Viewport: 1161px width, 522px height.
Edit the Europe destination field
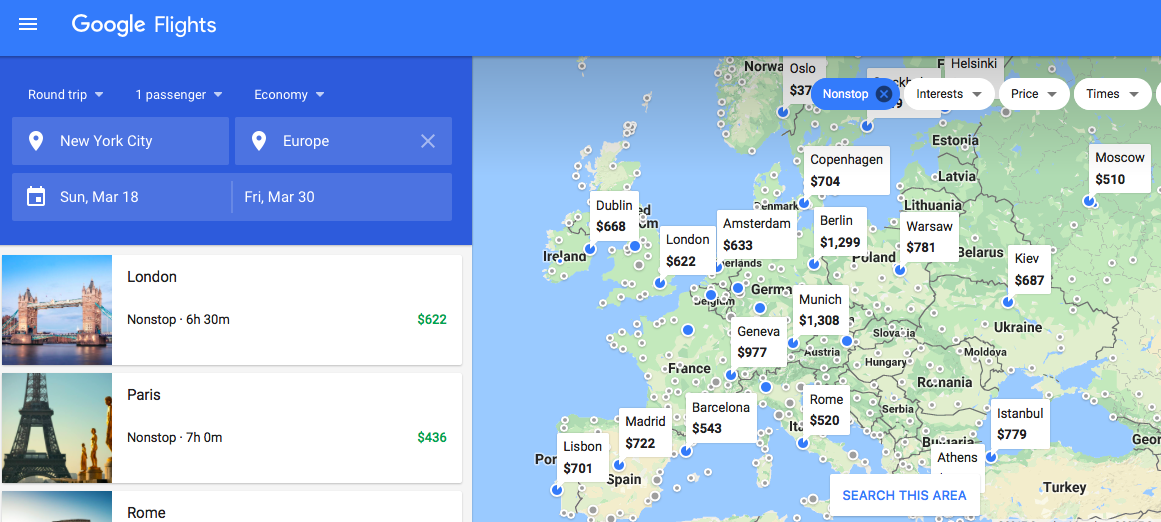tap(344, 141)
